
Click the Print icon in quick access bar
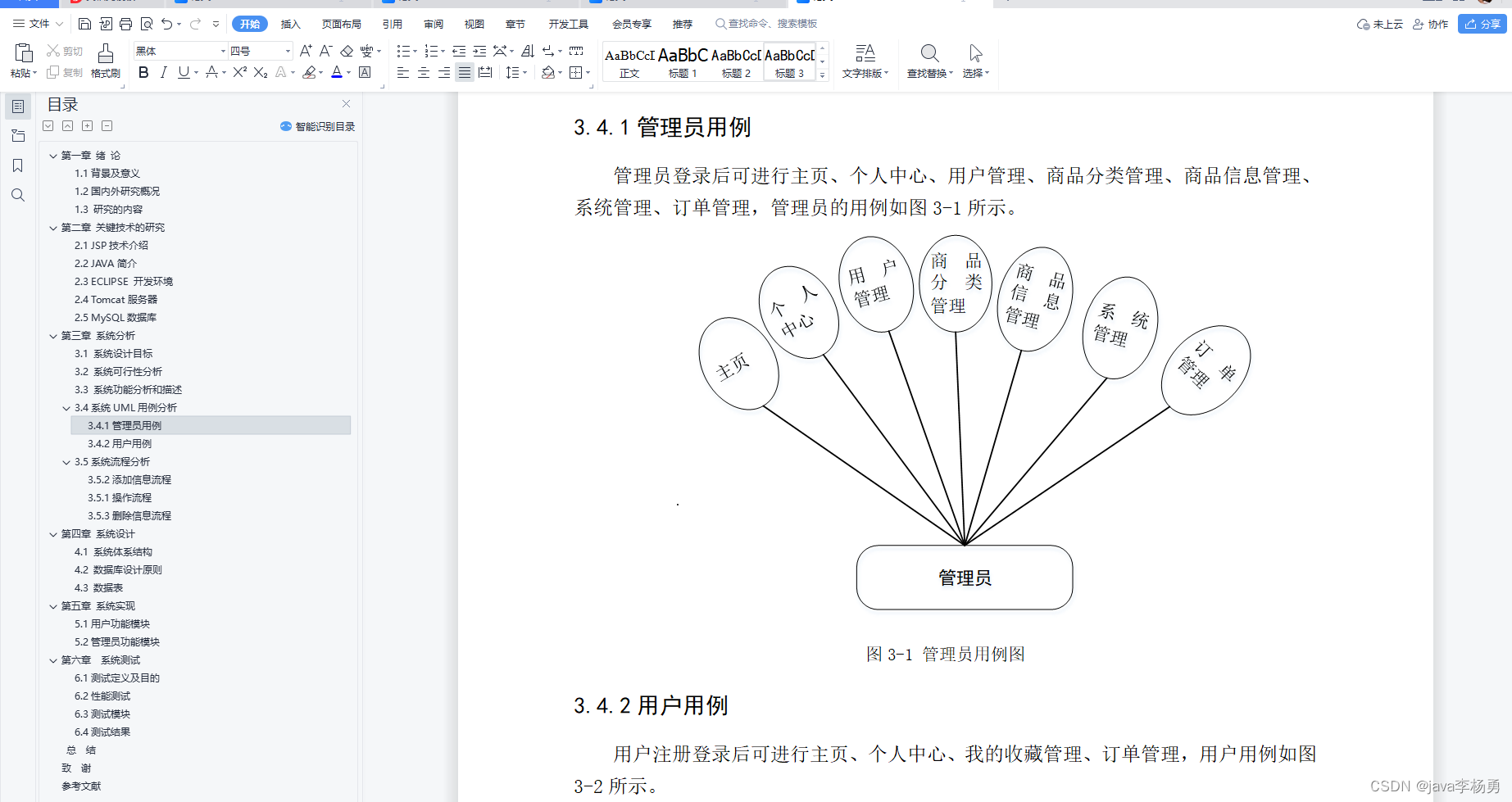point(125,24)
